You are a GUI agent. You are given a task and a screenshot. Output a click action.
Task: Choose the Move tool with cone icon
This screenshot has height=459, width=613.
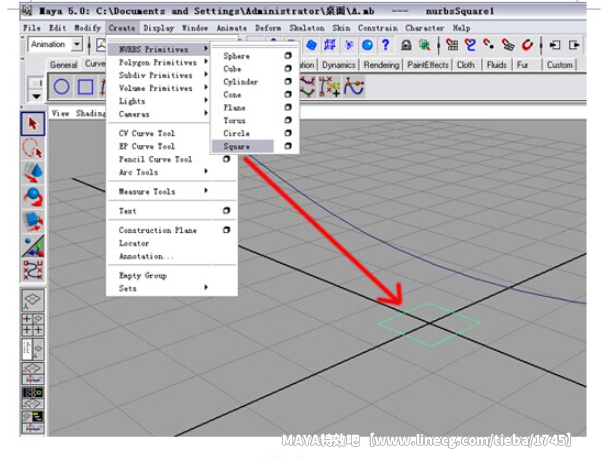coord(33,172)
